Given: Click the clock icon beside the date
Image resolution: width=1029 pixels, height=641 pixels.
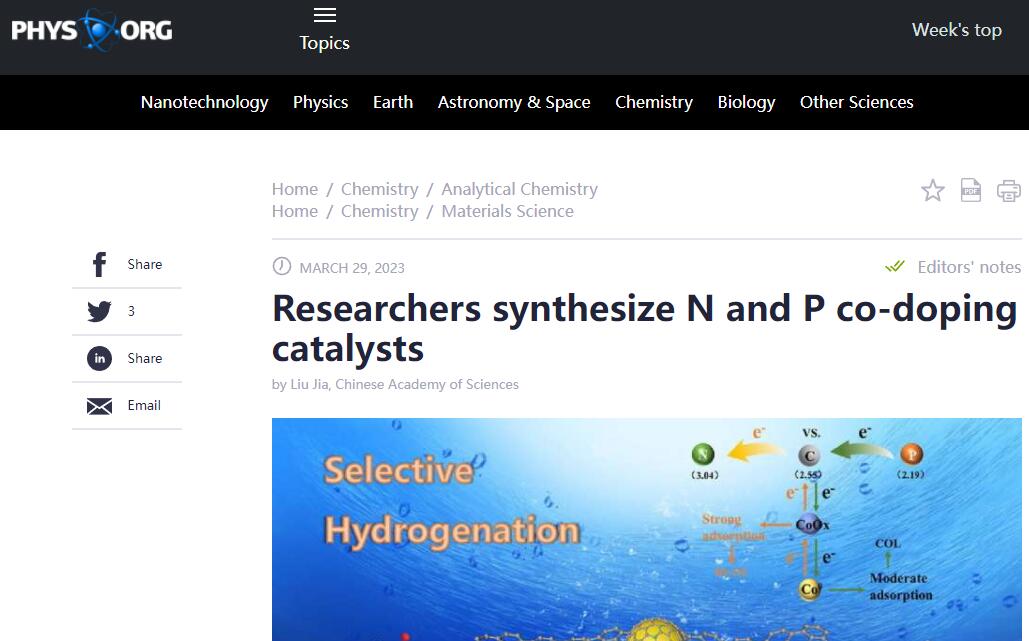Looking at the screenshot, I should (282, 267).
